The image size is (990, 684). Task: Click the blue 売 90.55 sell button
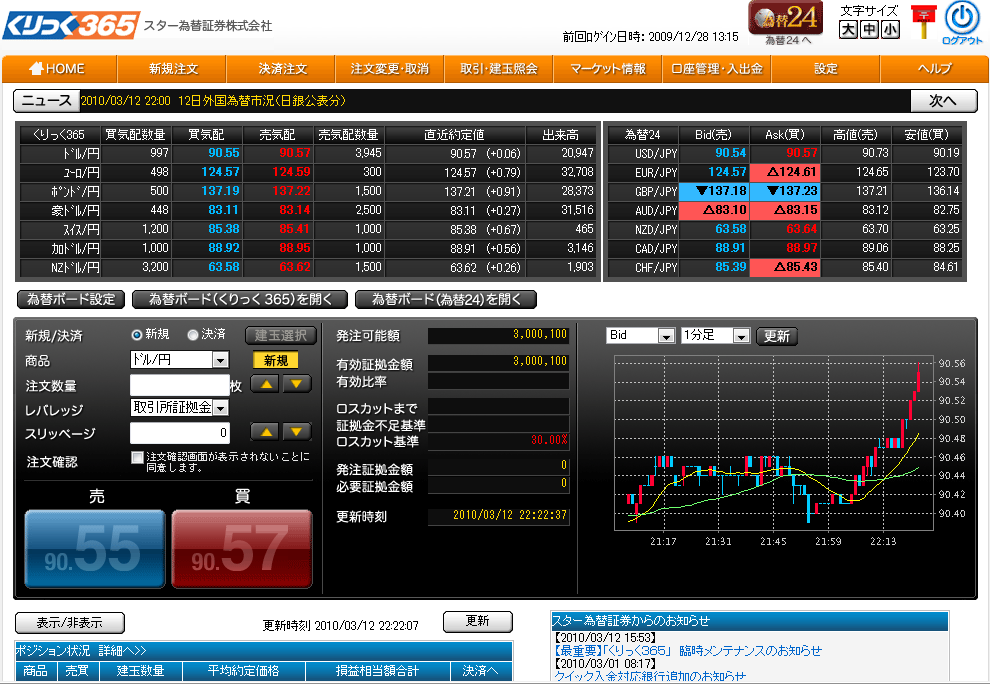pos(95,549)
